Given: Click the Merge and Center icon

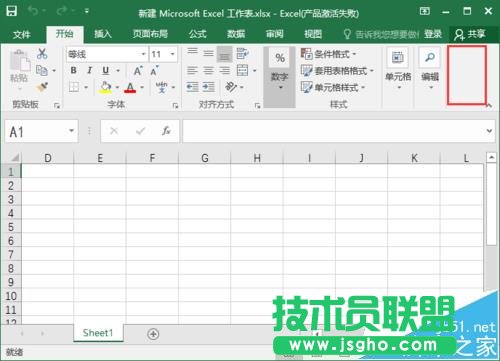Looking at the screenshot, I should click(x=242, y=71).
